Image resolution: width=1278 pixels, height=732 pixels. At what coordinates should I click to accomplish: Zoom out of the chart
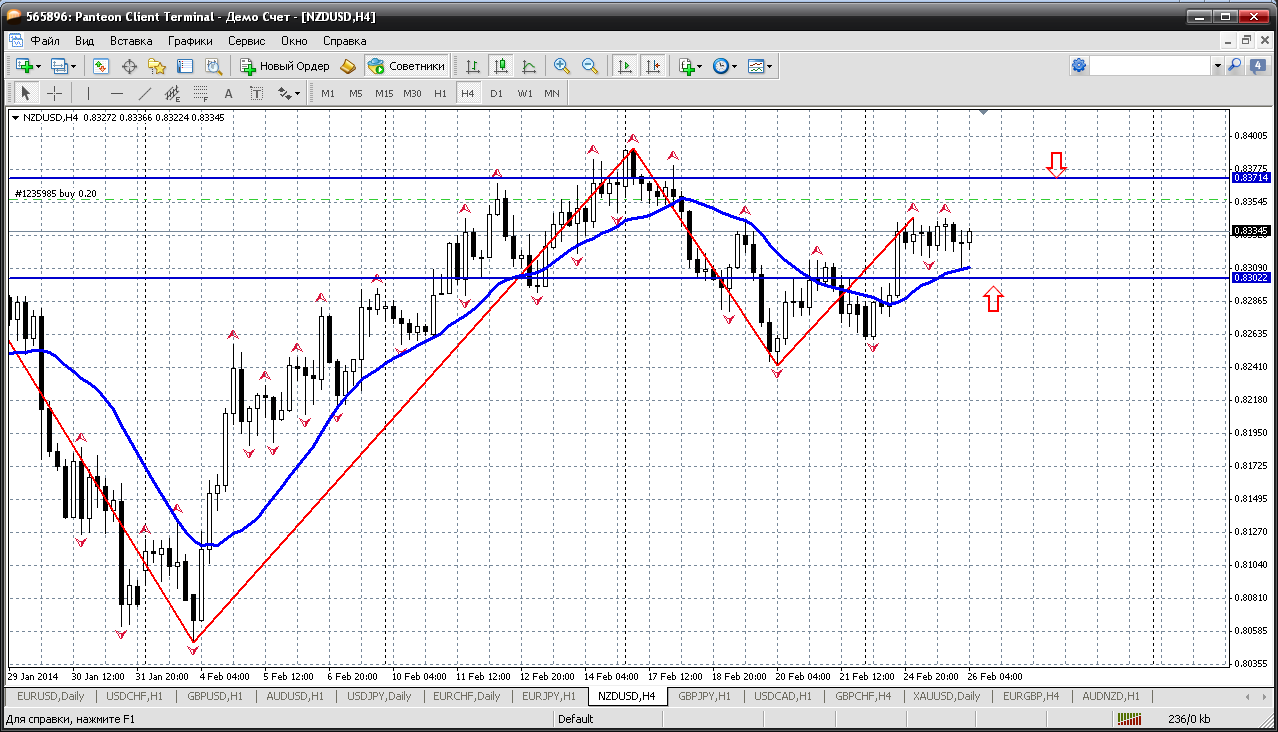pos(590,66)
